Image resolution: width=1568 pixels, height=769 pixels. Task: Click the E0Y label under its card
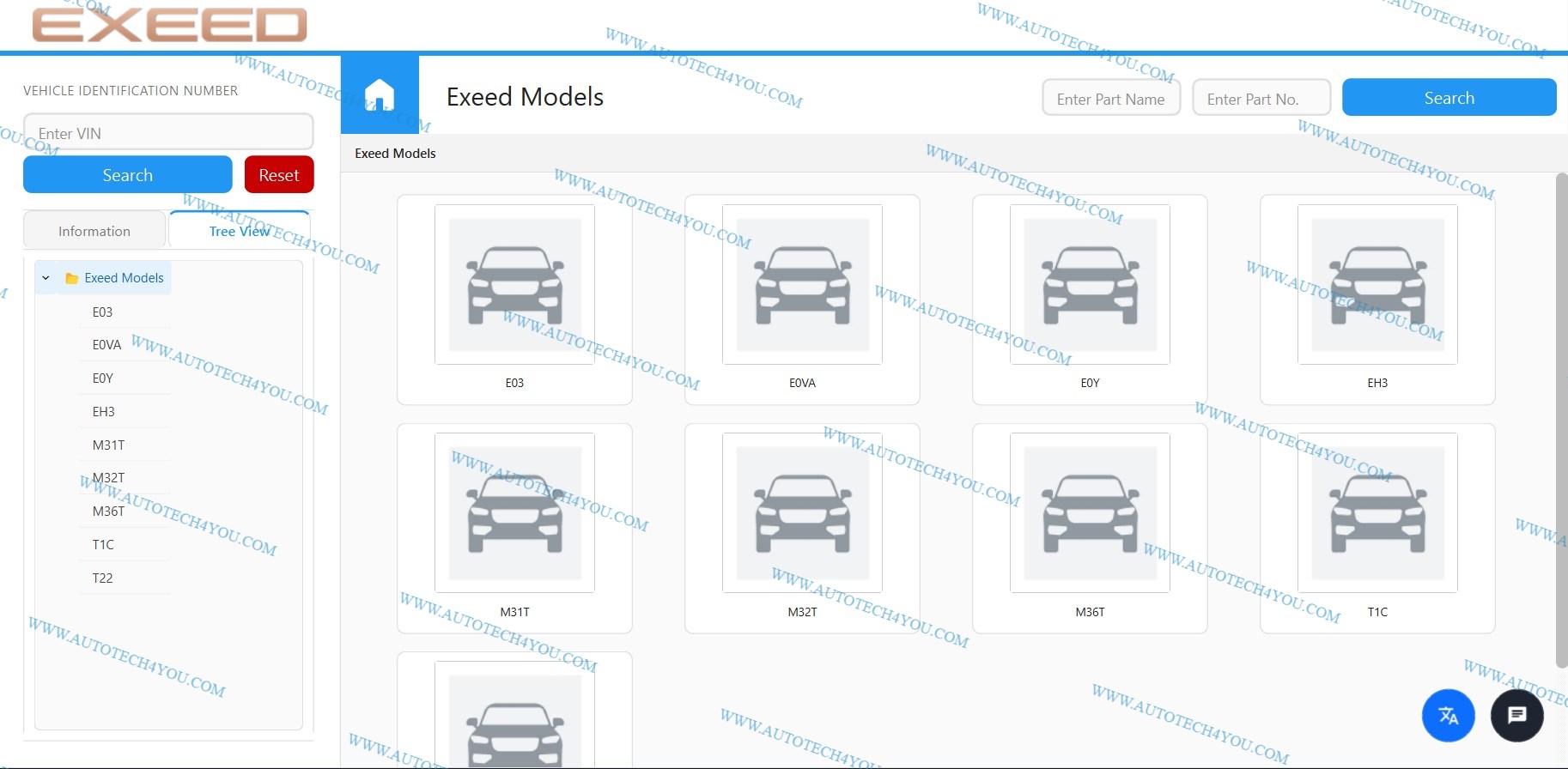tap(1090, 383)
